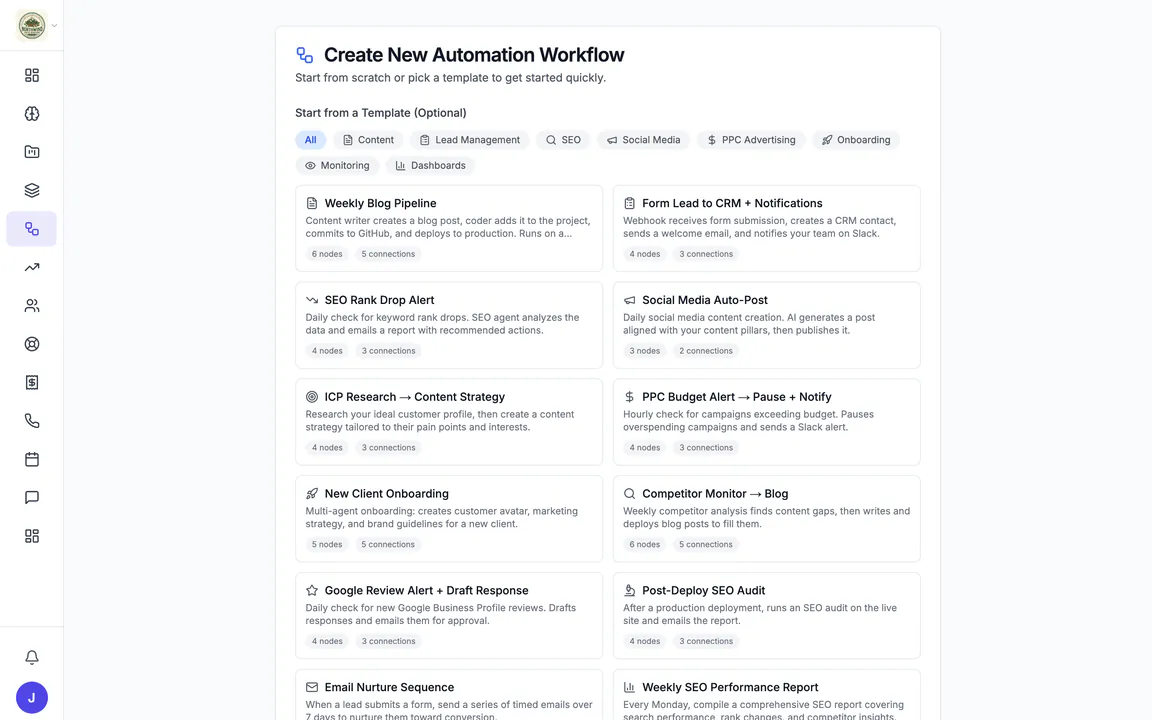Click 'Start from a Template (Optional)' label
This screenshot has width=1152, height=720.
[381, 112]
